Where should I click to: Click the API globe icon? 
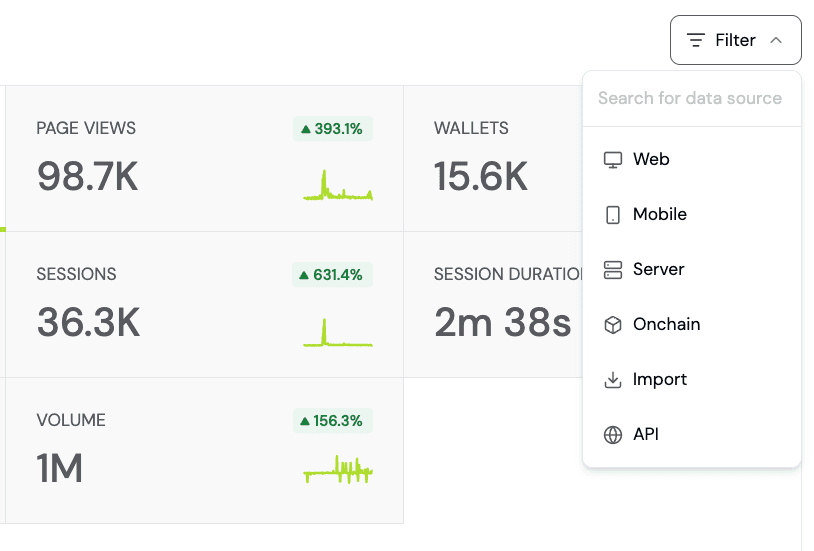tap(613, 435)
